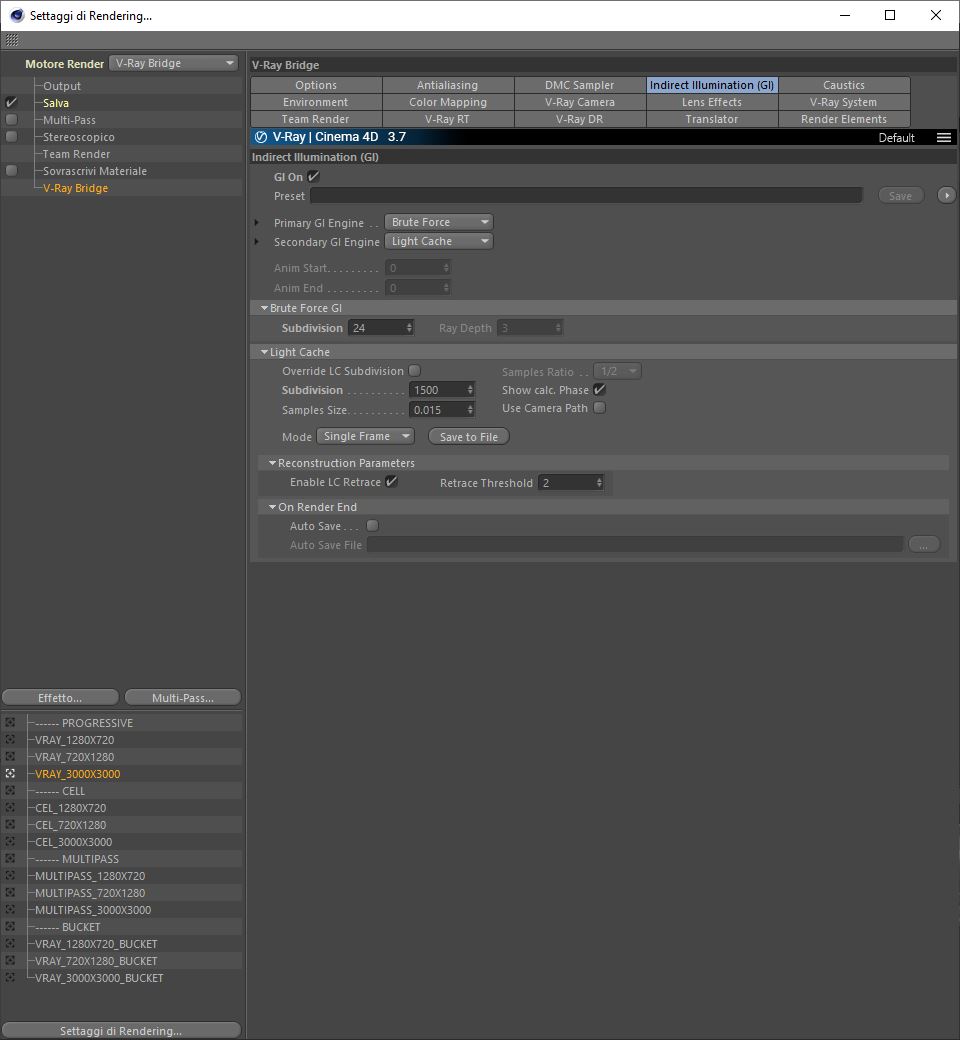
Task: Click the icon beside the CEL_1280X720 preset
Action: 10,808
